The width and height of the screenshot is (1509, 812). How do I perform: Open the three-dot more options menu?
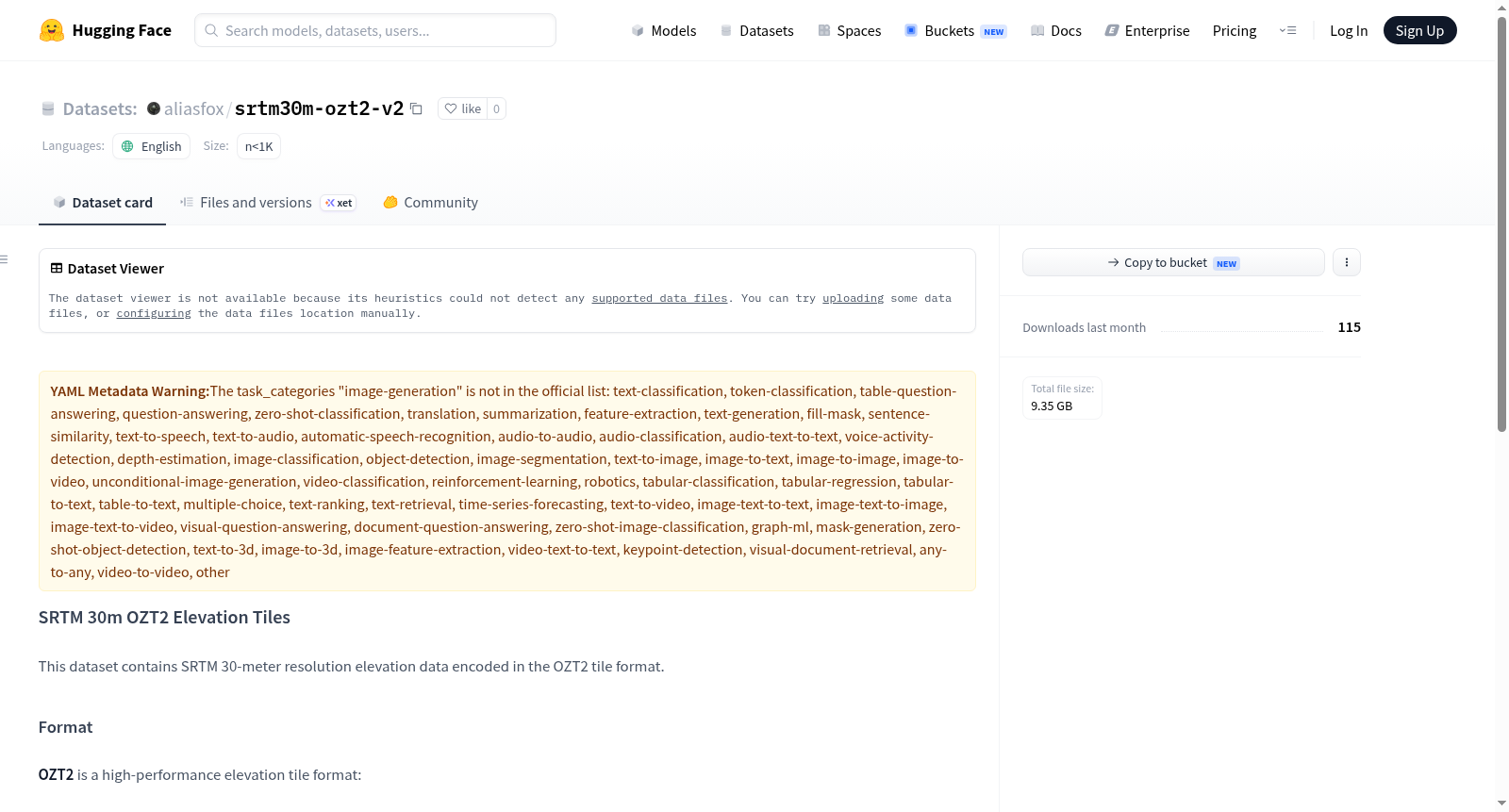click(x=1347, y=262)
